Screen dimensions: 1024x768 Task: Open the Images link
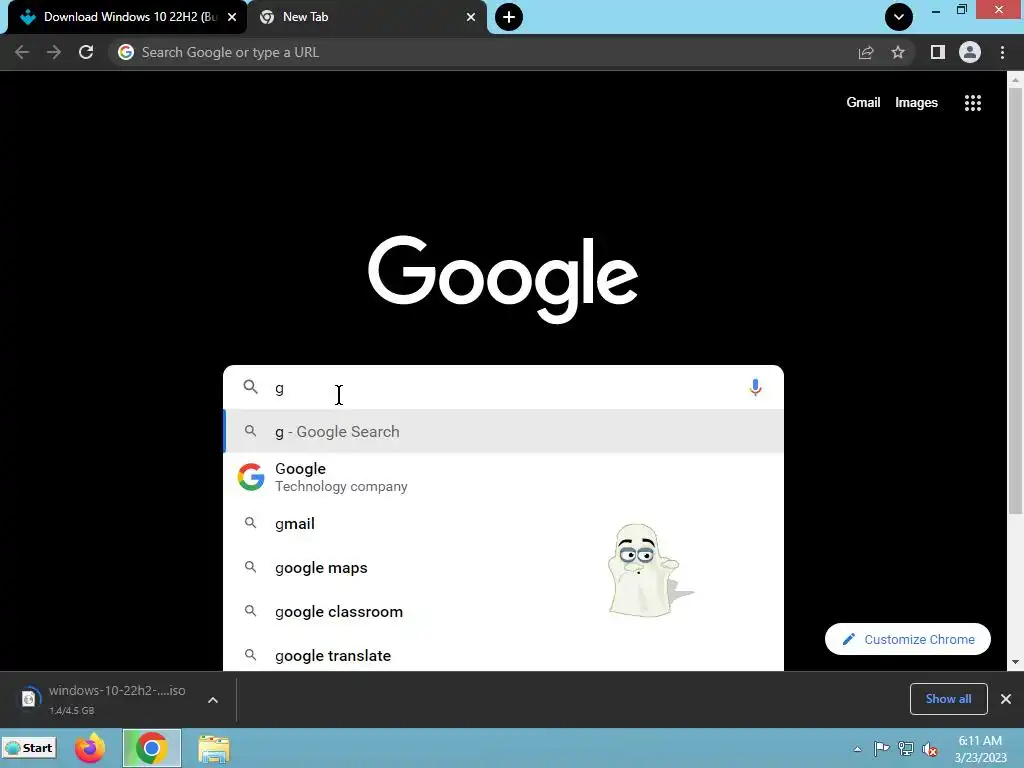pos(916,103)
